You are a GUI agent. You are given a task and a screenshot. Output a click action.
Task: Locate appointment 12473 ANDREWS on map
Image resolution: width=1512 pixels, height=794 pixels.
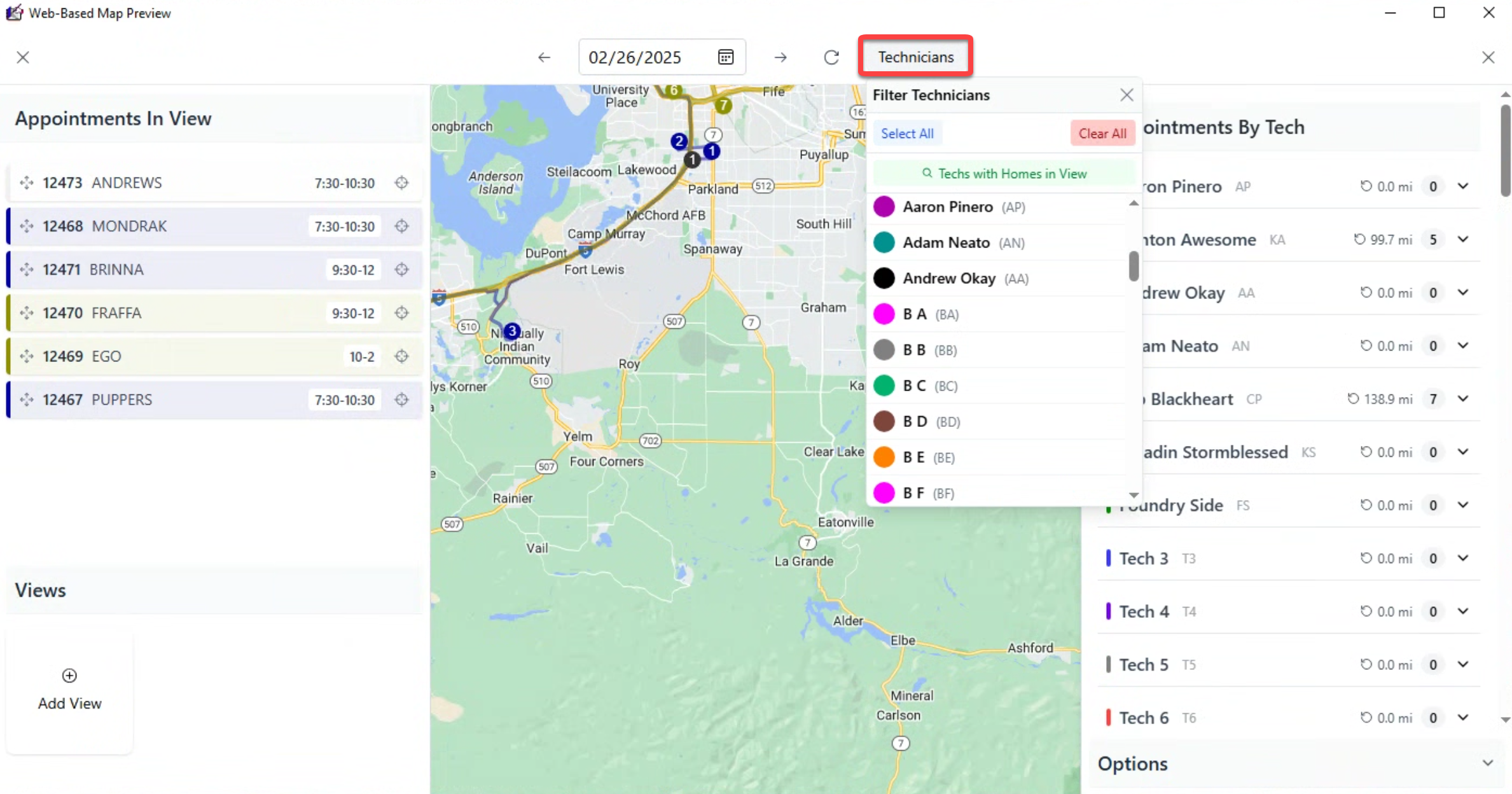click(x=401, y=183)
